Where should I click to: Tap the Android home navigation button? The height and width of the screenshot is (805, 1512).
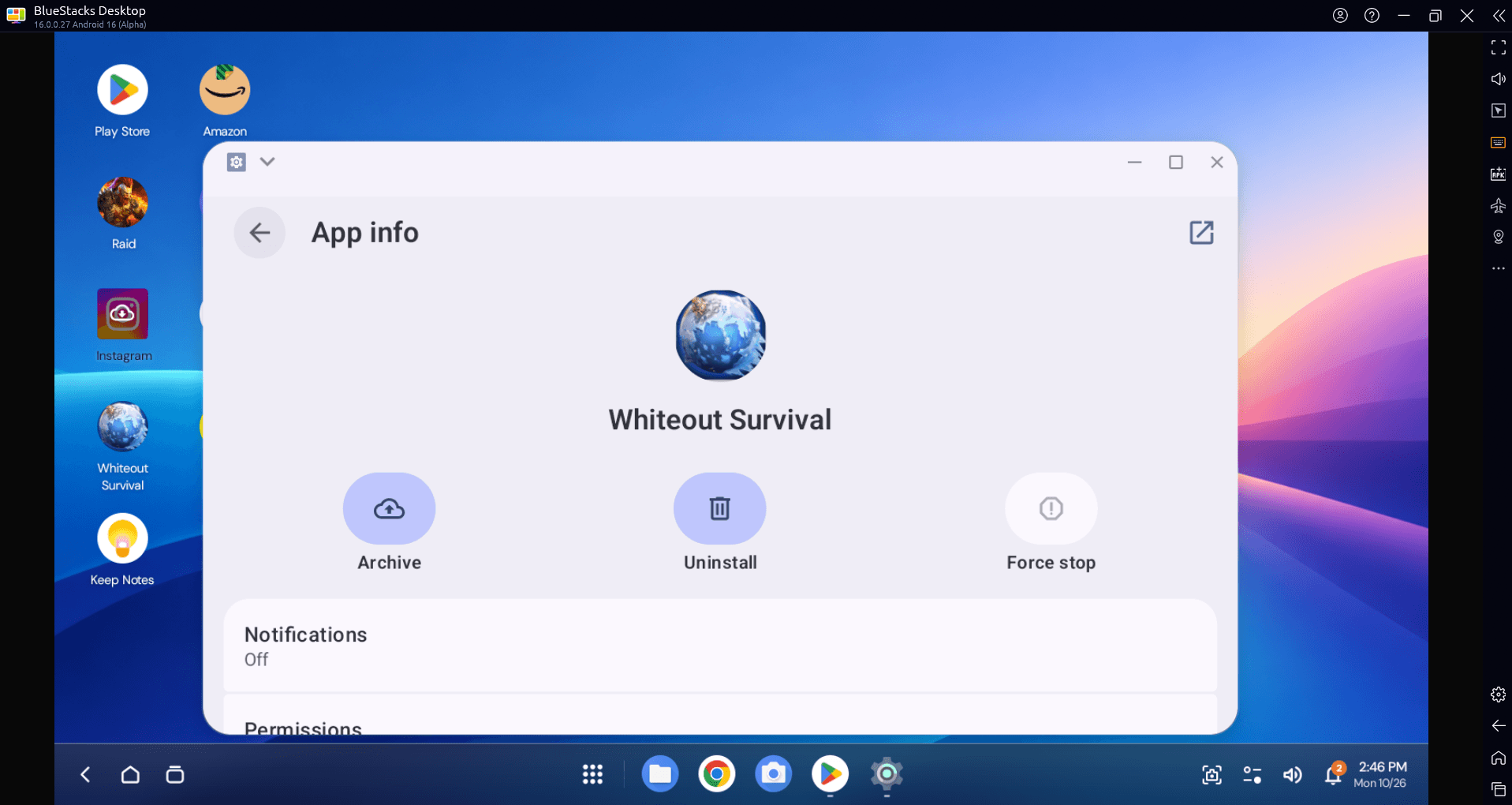130,775
